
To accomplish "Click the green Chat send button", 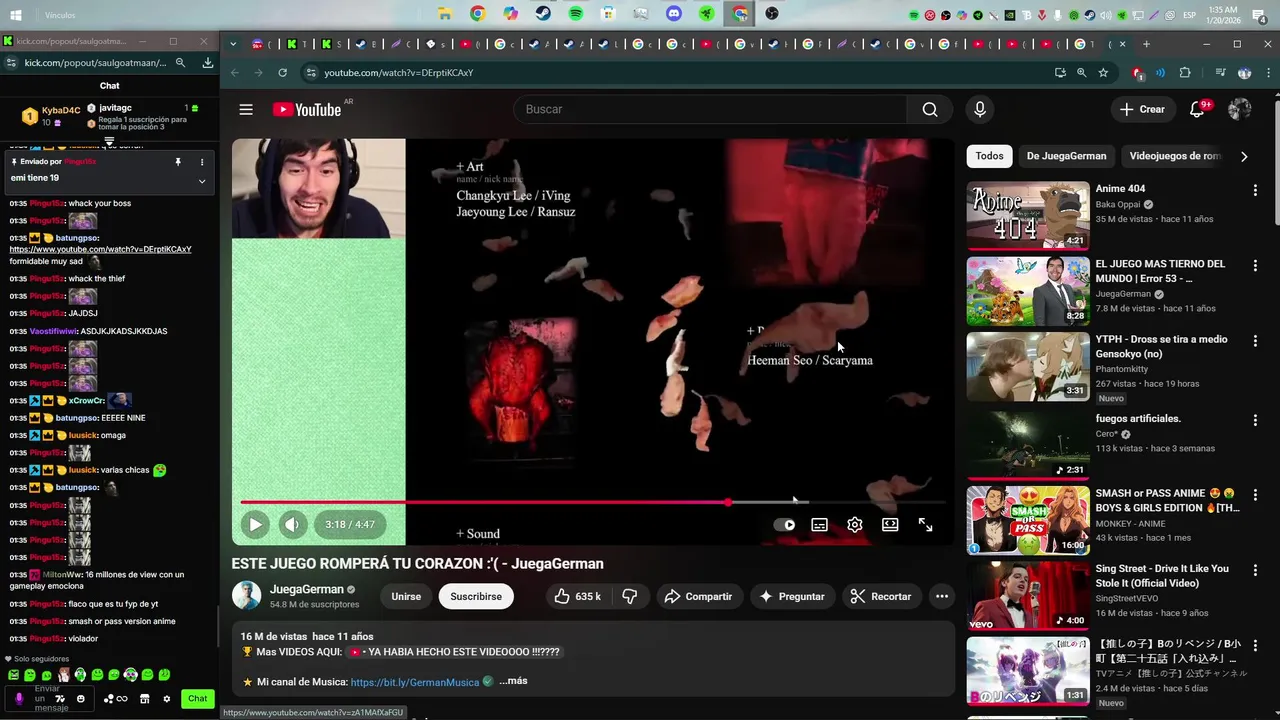I will tap(198, 699).
